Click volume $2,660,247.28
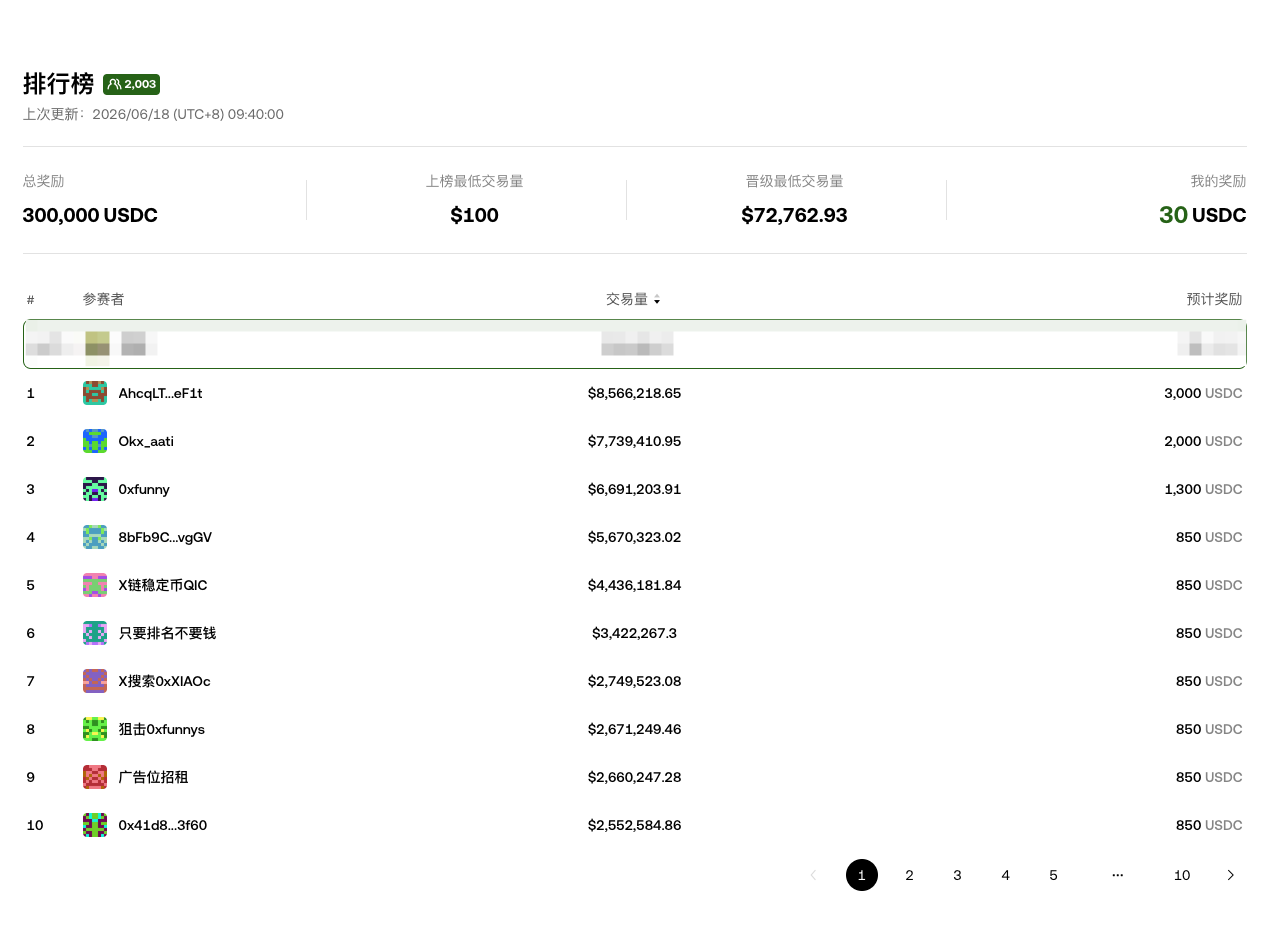Viewport: 1268px width, 927px height. pyautogui.click(x=634, y=777)
